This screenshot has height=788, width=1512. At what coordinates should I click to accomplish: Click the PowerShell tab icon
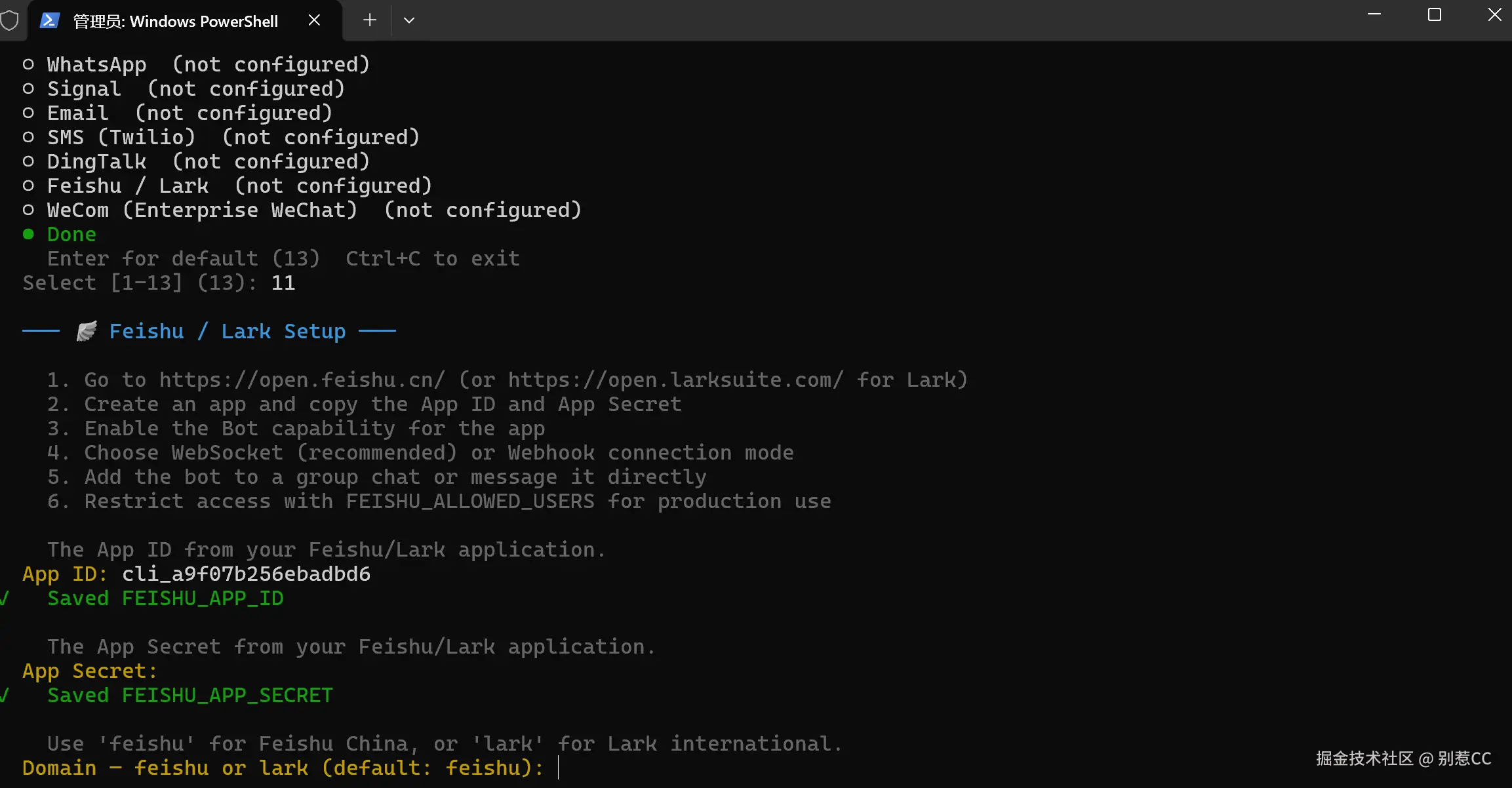(50, 21)
